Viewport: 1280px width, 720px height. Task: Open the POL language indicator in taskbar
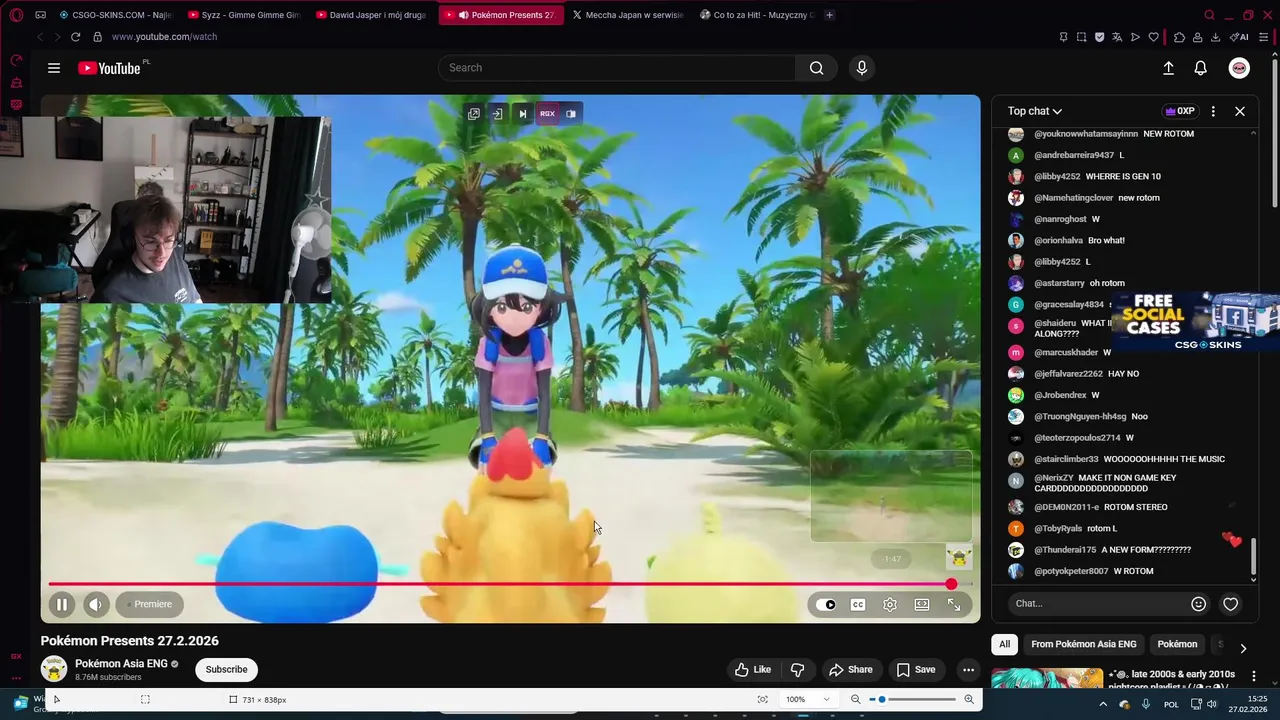pos(1171,705)
